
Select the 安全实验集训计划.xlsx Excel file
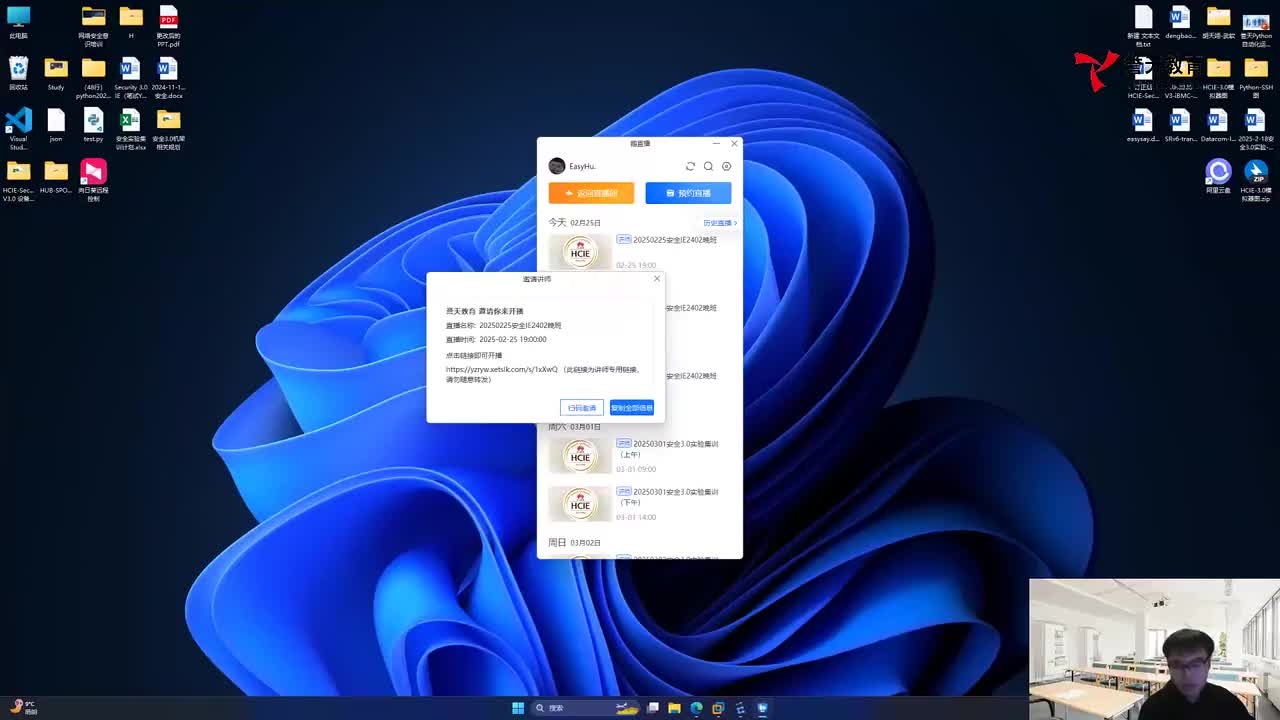pyautogui.click(x=130, y=130)
